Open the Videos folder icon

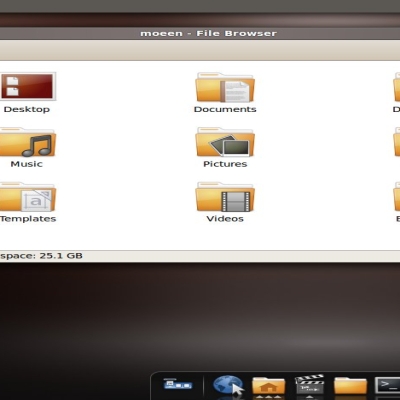(225, 197)
